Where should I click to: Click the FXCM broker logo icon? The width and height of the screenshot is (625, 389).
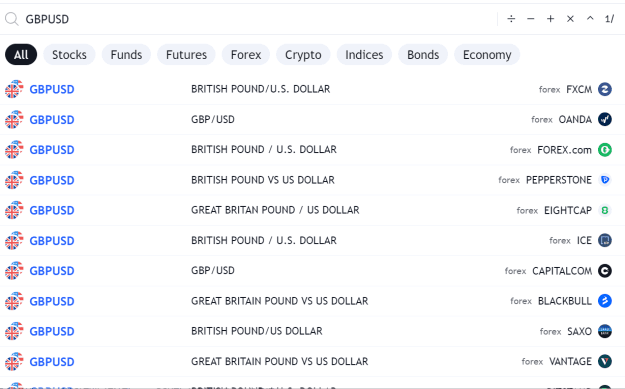click(605, 89)
